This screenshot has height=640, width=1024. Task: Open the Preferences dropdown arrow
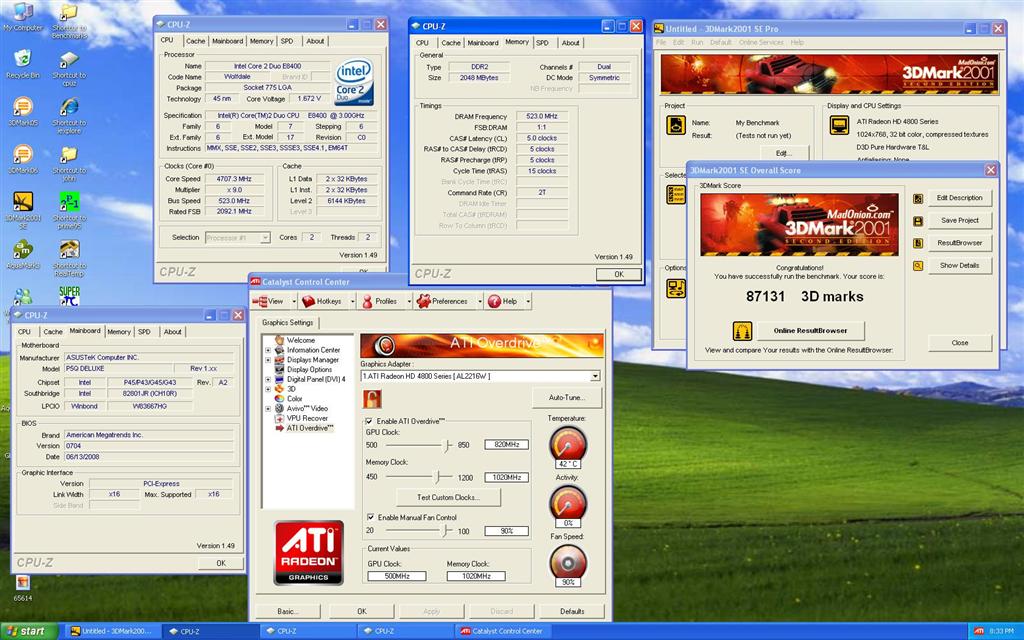click(479, 301)
